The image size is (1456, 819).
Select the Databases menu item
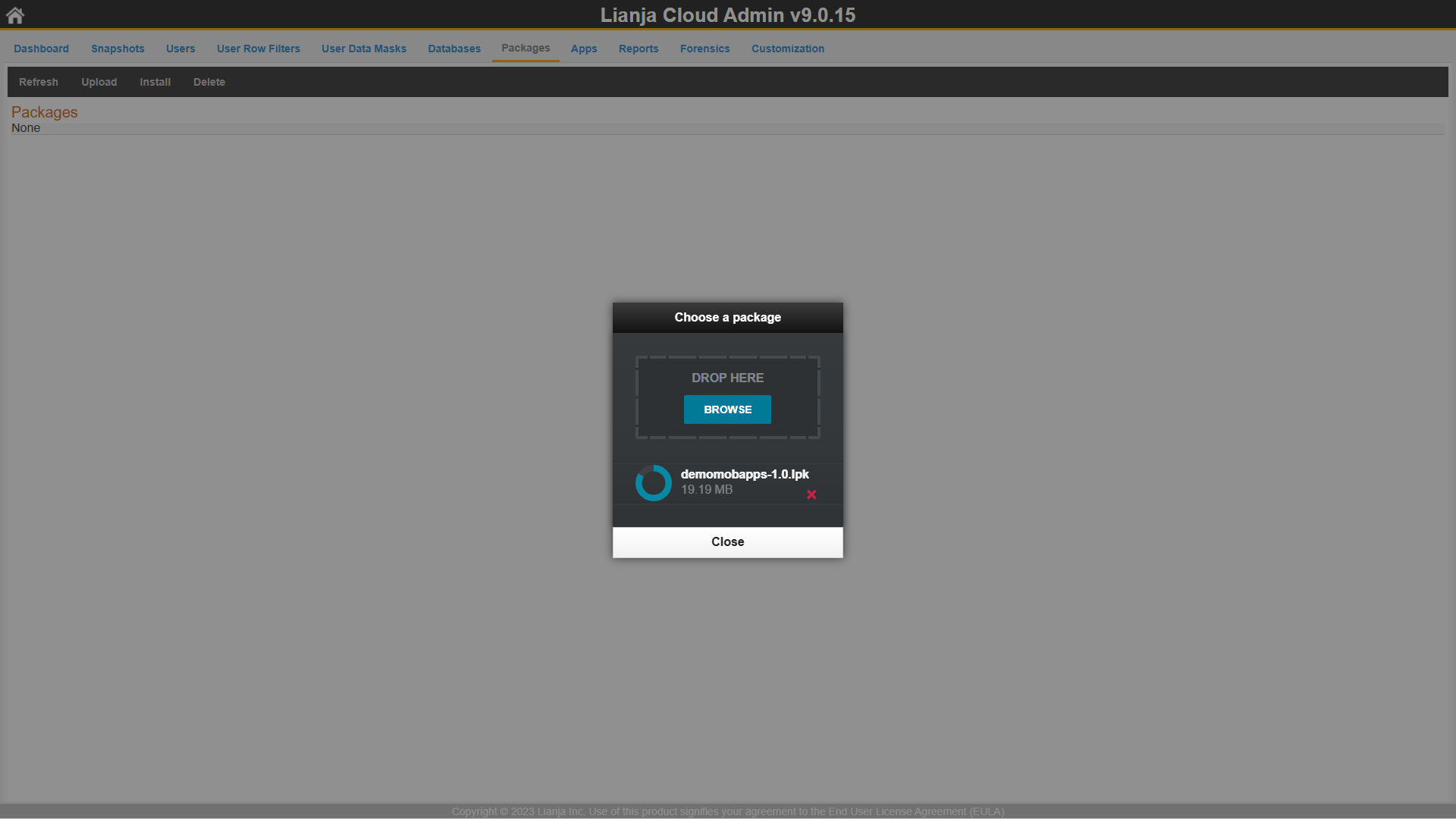pos(454,48)
